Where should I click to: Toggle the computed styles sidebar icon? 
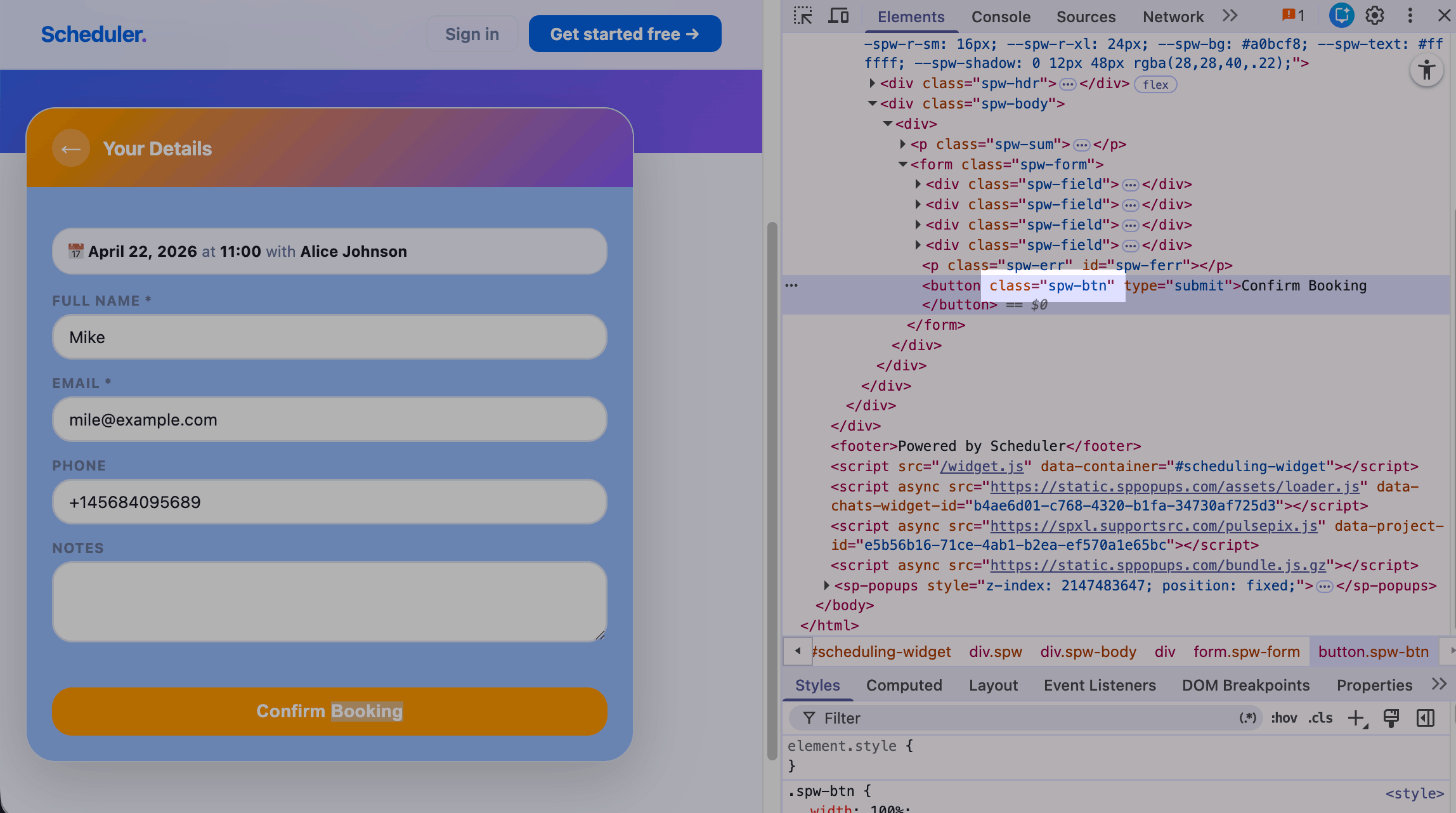(x=1426, y=719)
